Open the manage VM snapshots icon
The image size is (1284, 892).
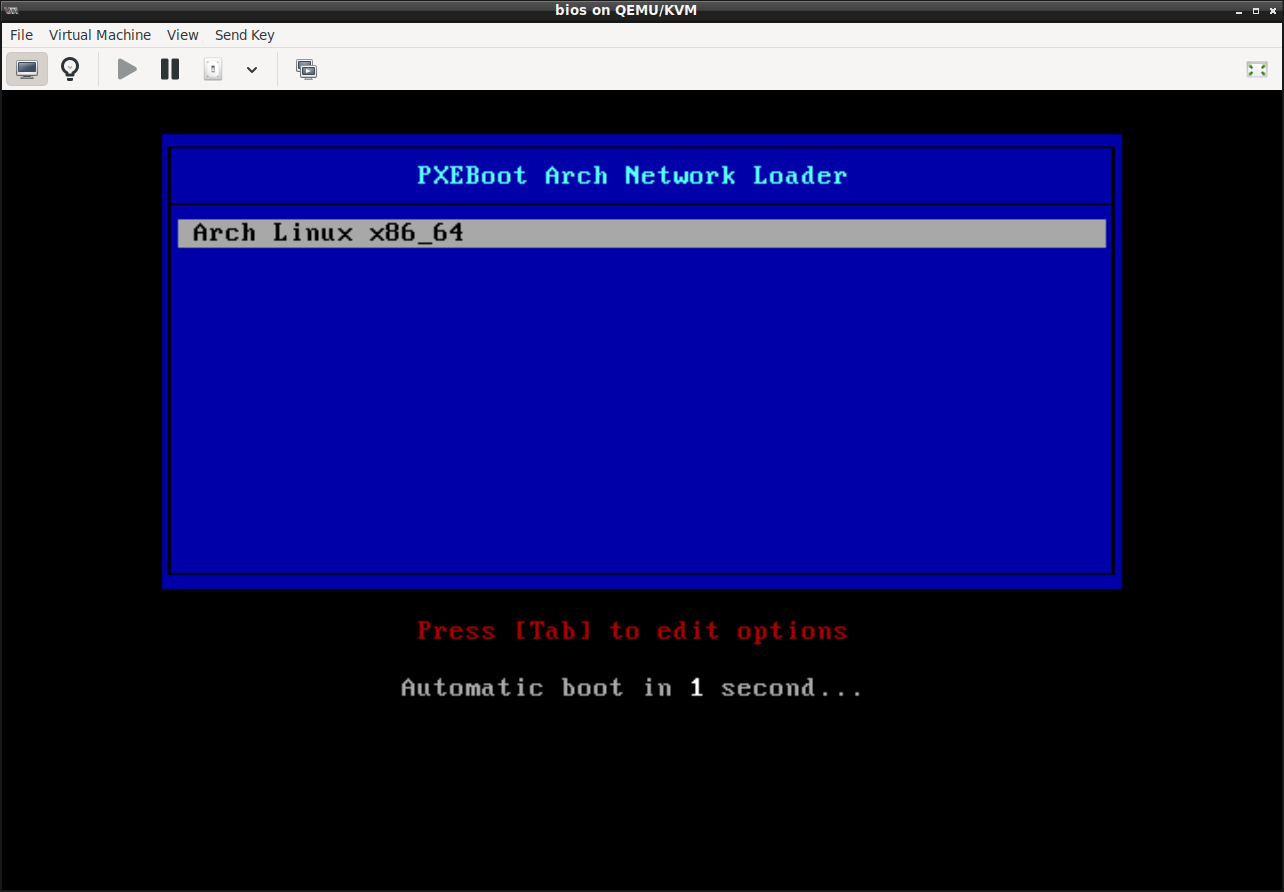(307, 69)
